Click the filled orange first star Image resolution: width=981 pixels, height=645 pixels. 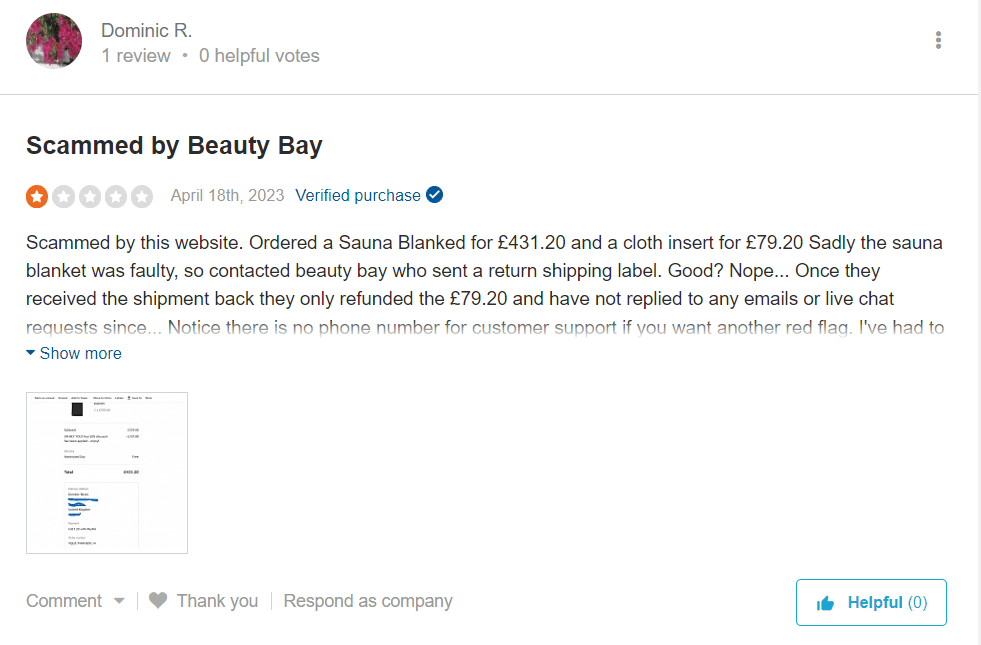[x=37, y=196]
